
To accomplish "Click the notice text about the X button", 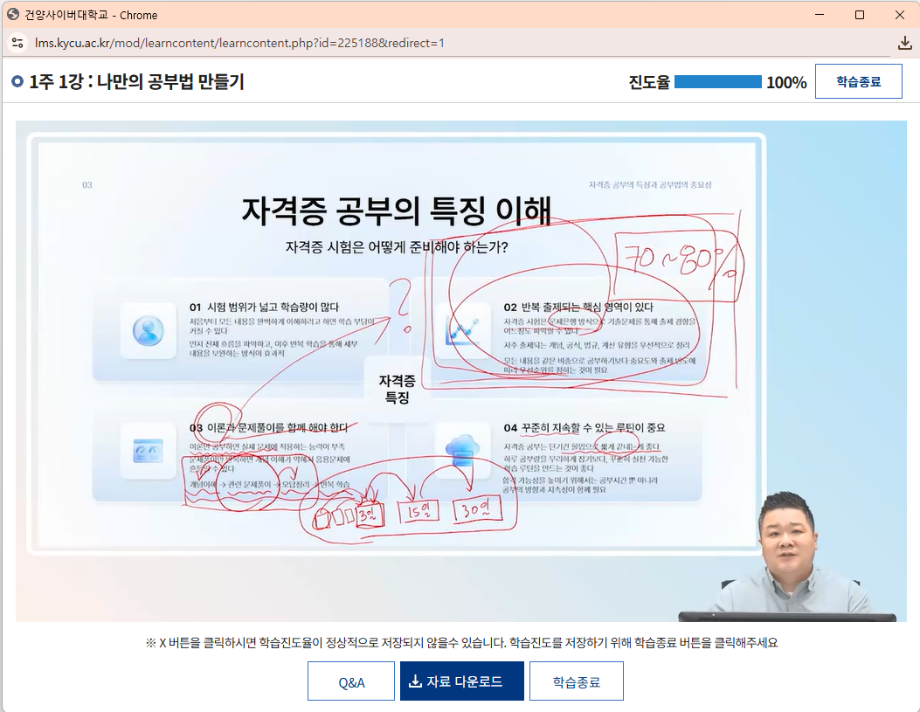I will coord(461,643).
